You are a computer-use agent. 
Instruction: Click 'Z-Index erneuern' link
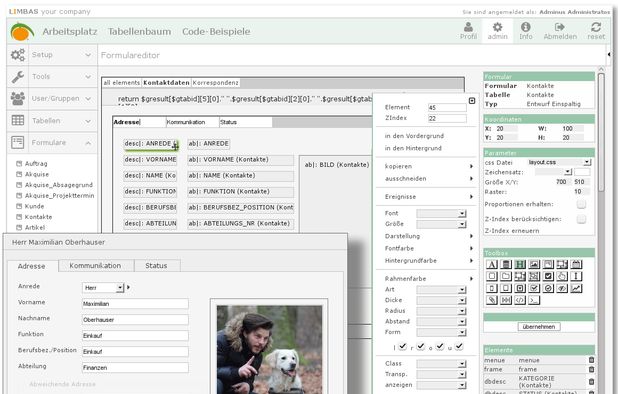pos(512,231)
